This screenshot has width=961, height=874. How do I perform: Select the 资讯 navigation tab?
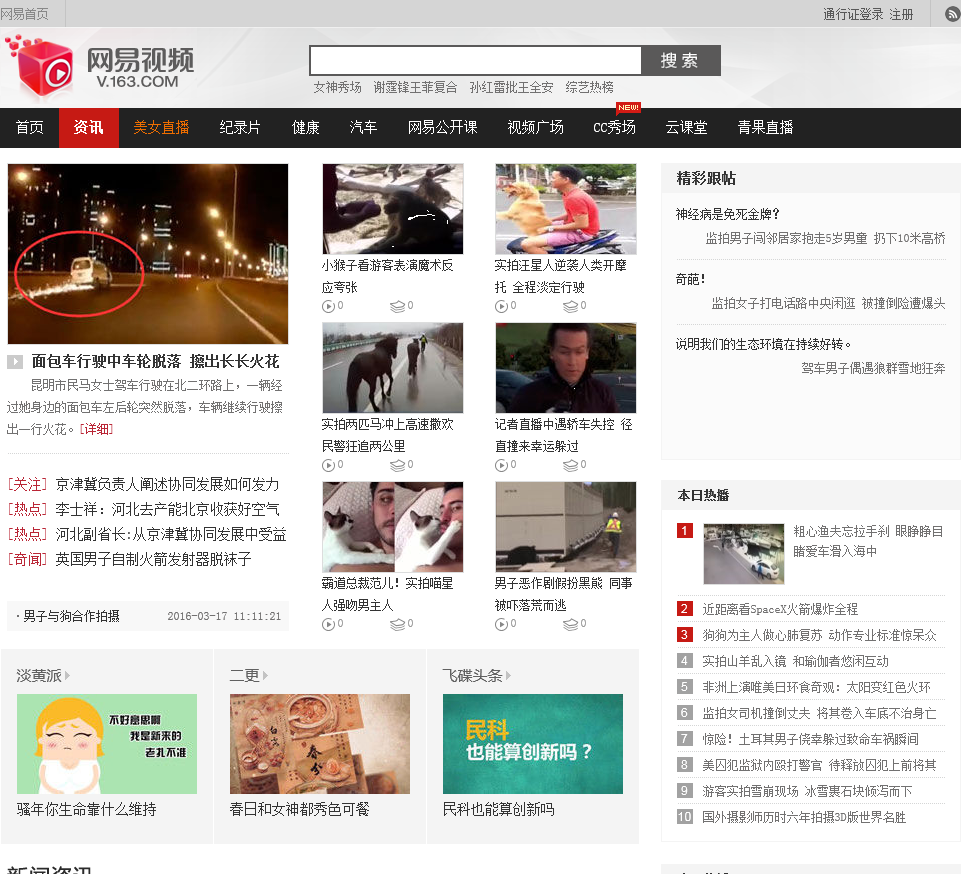click(89, 127)
